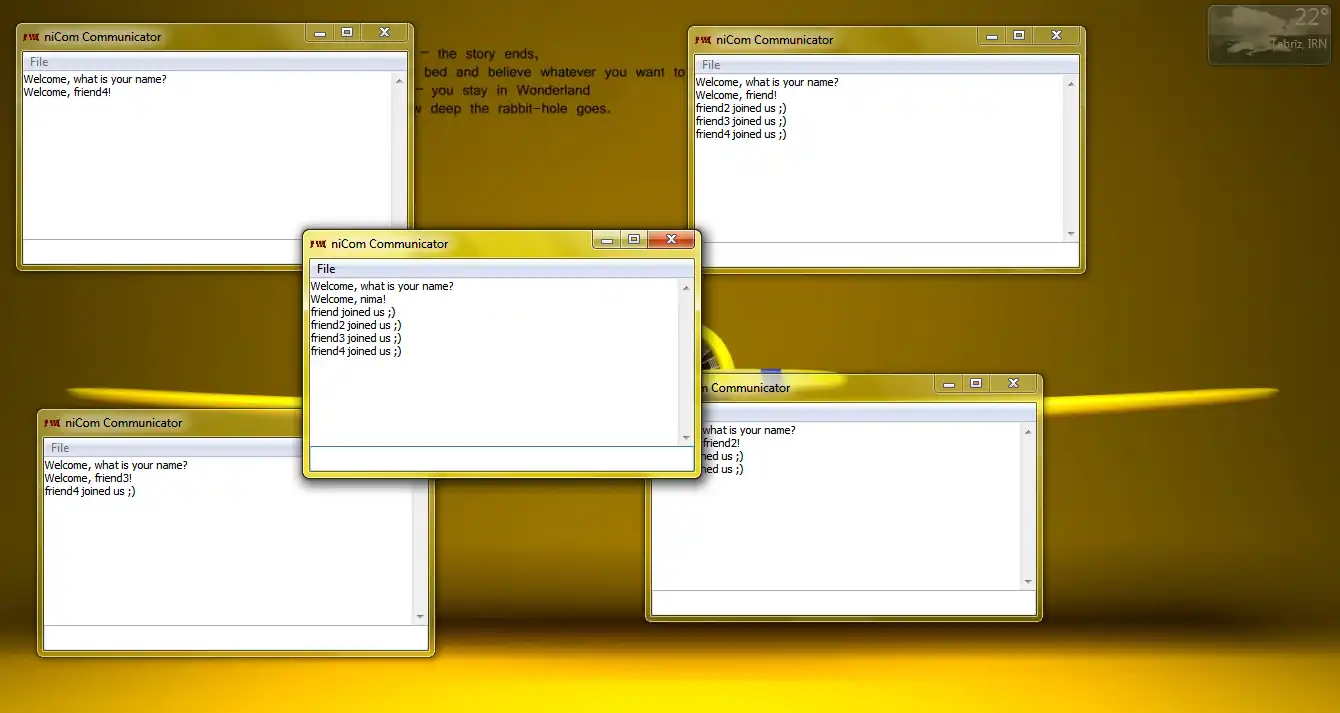Click the message input field in nima's window
The width and height of the screenshot is (1340, 713).
coord(501,458)
